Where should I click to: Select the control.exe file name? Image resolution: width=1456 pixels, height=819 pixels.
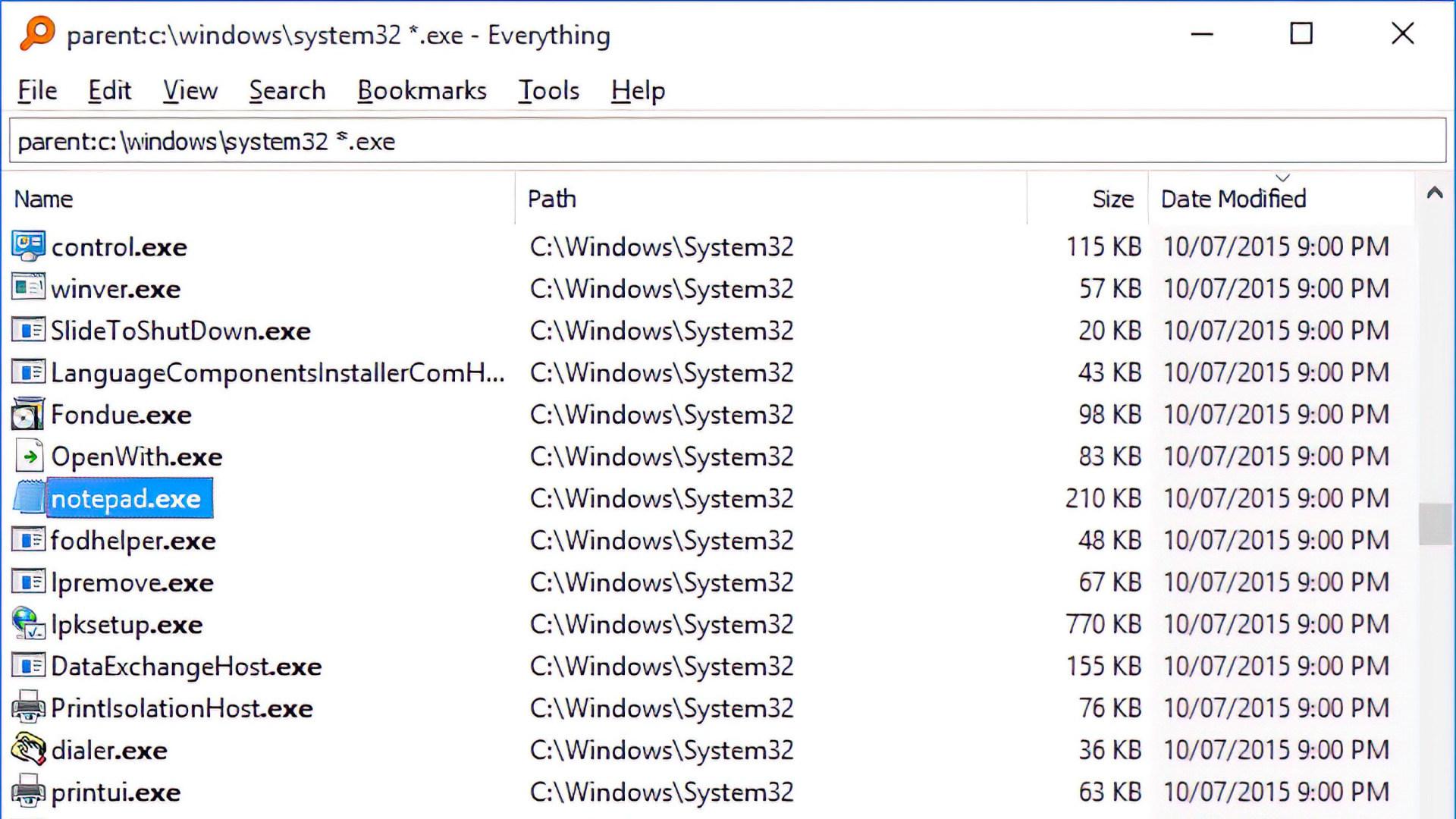point(119,247)
